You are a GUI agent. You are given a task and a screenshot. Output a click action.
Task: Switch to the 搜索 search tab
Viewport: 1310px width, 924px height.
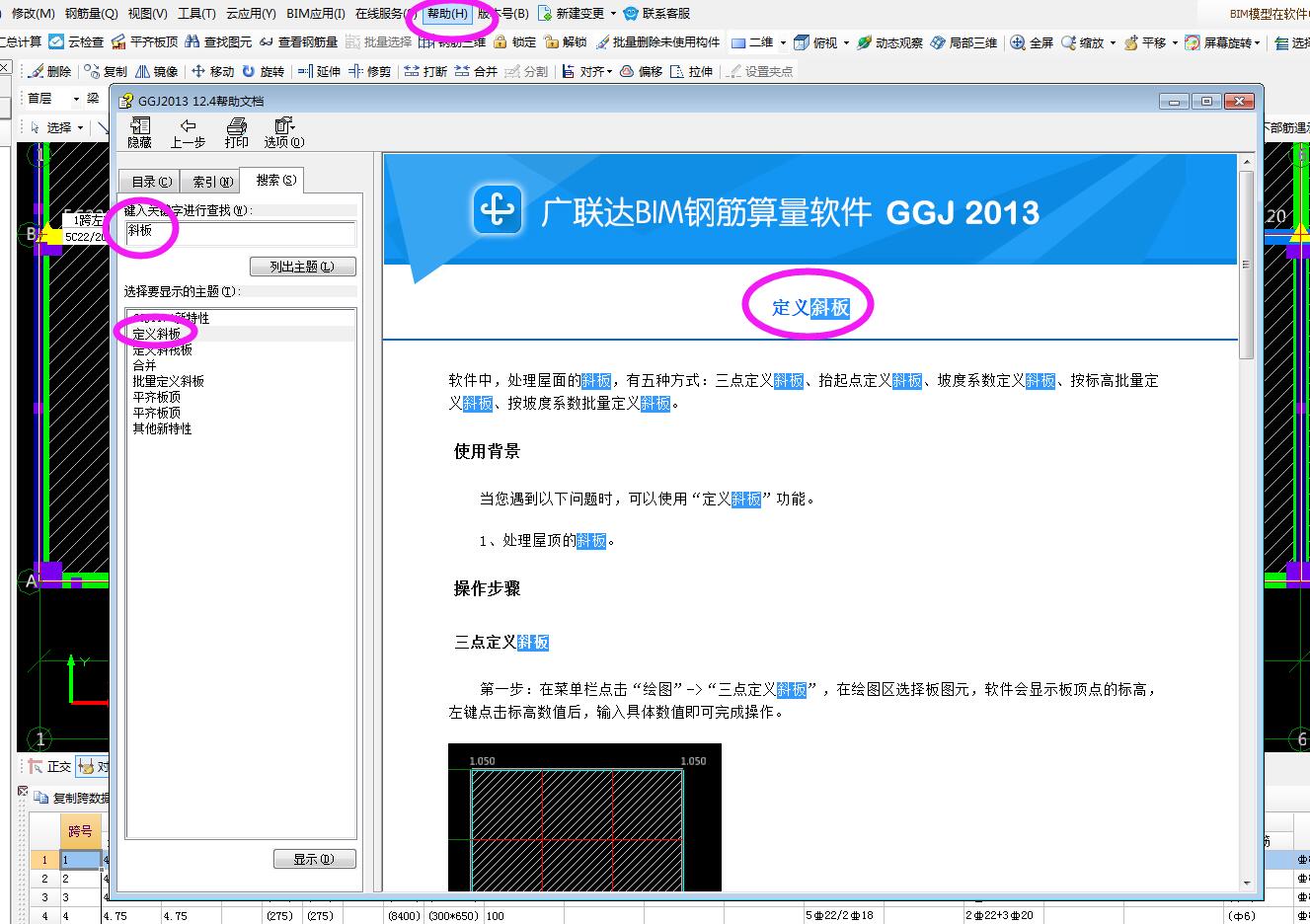273,180
